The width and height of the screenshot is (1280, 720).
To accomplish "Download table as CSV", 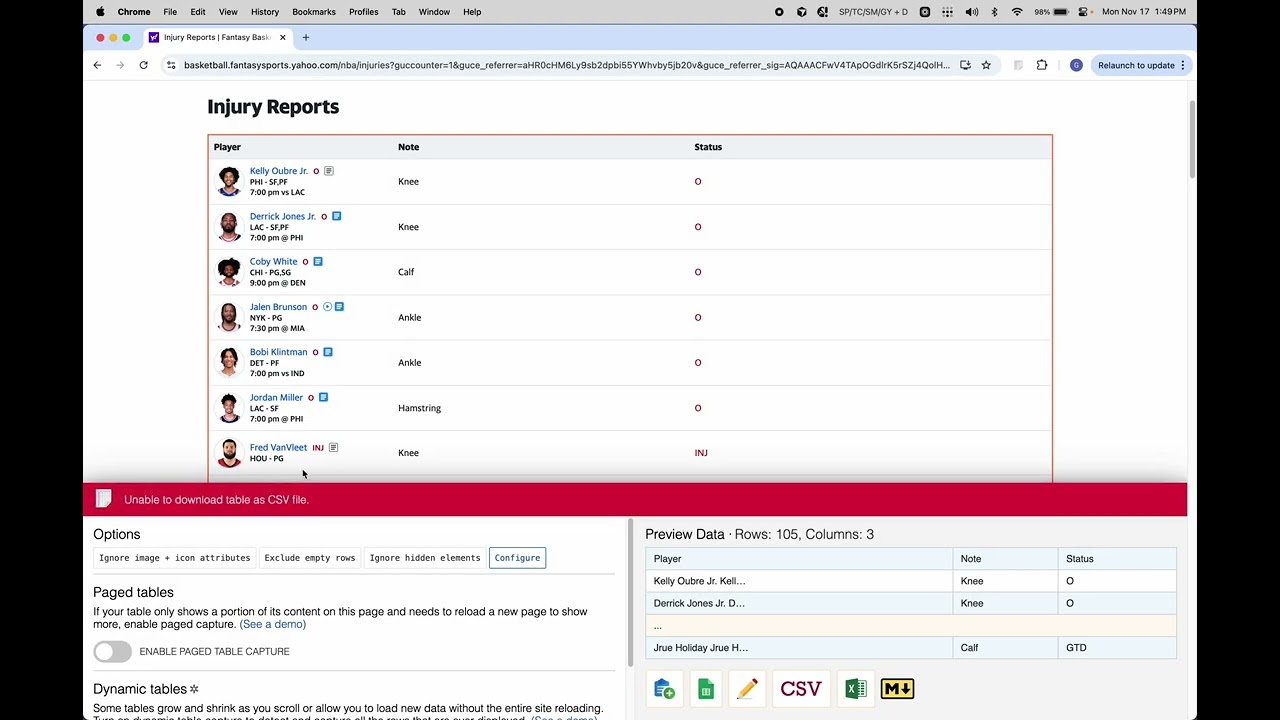I will [801, 689].
